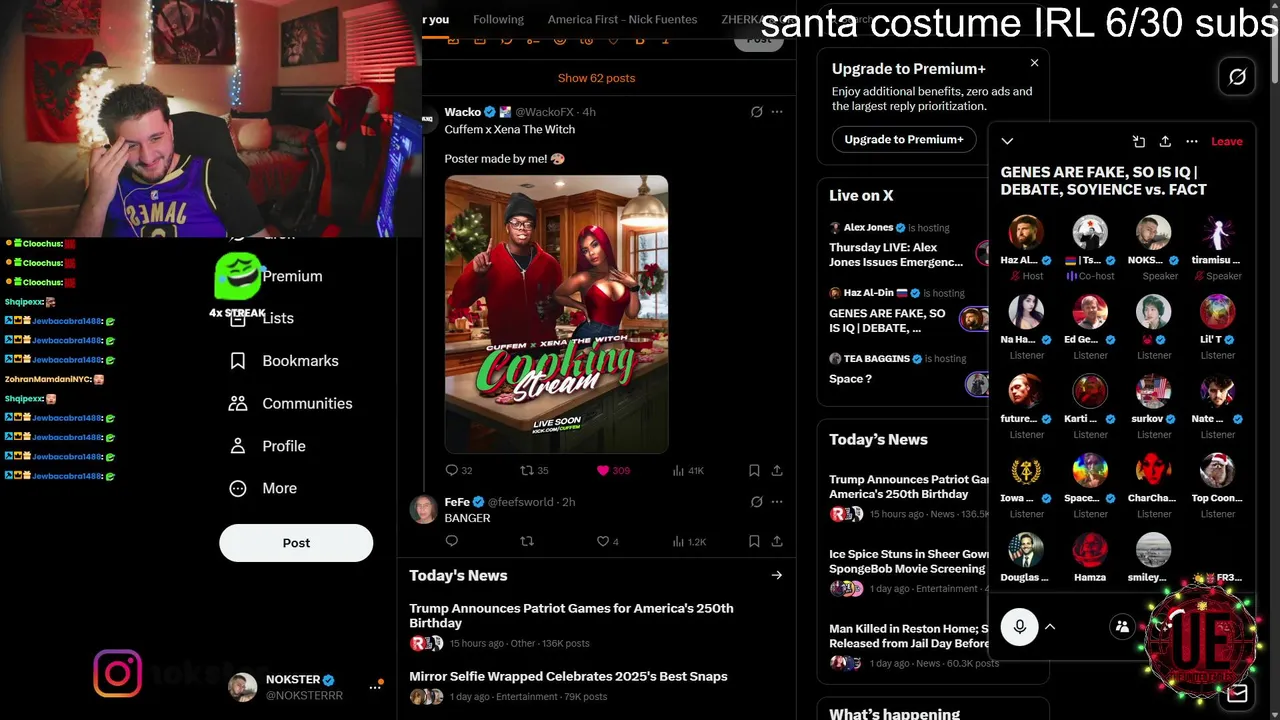Open Today's News arrow in the feed
Viewport: 1280px width, 720px height.
click(777, 575)
